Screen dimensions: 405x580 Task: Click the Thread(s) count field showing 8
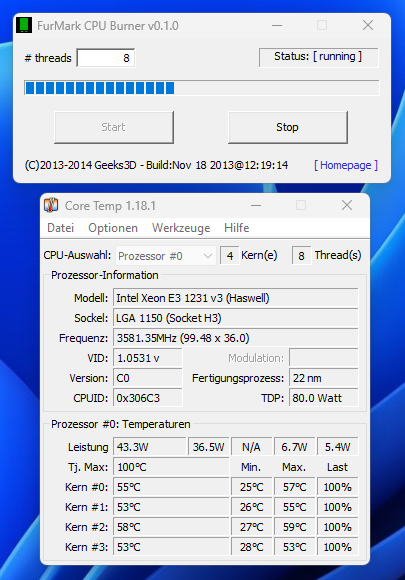pyautogui.click(x=301, y=256)
